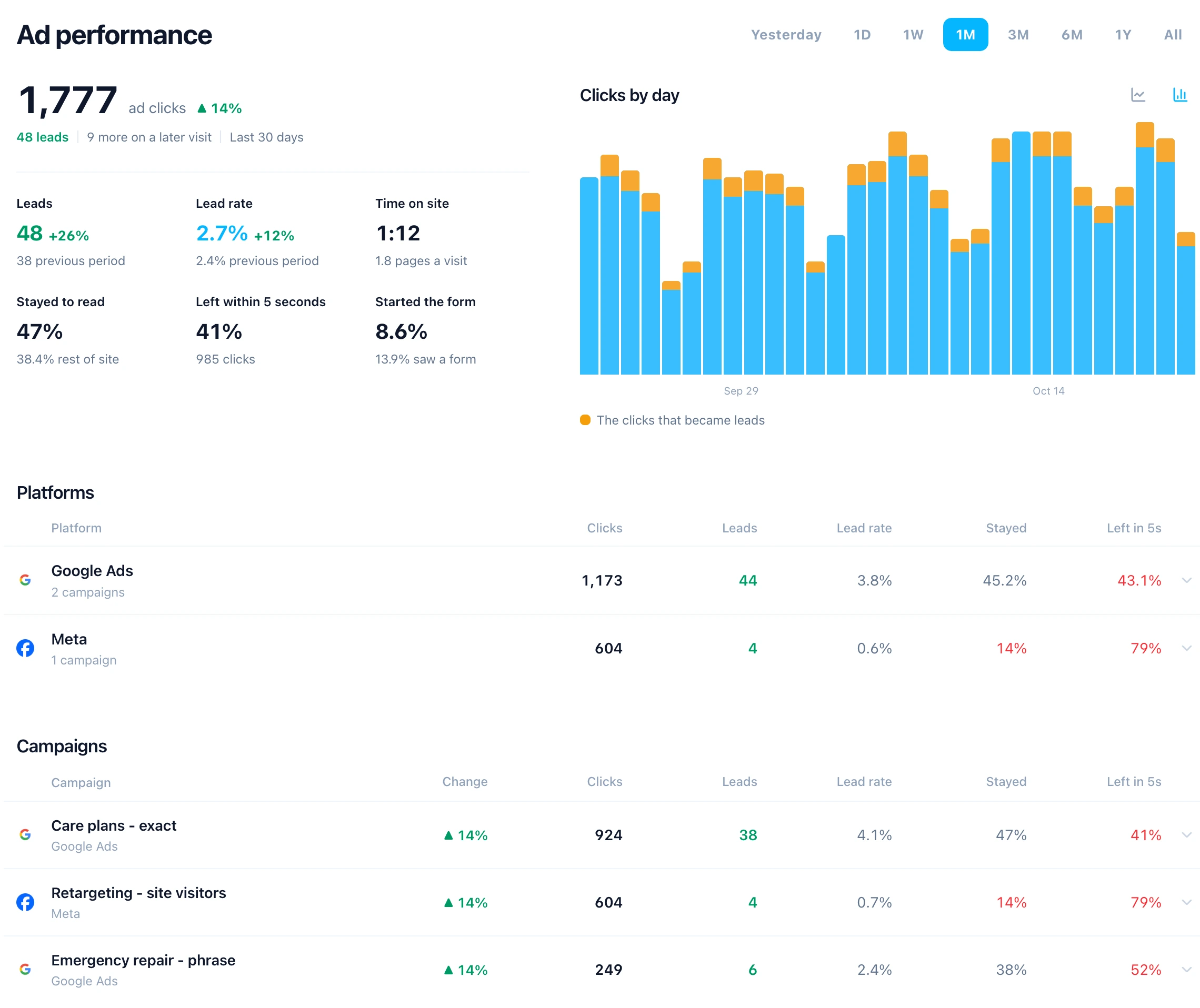Click the 1,777 ad clicks total
The width and height of the screenshot is (1200, 1008).
[68, 100]
